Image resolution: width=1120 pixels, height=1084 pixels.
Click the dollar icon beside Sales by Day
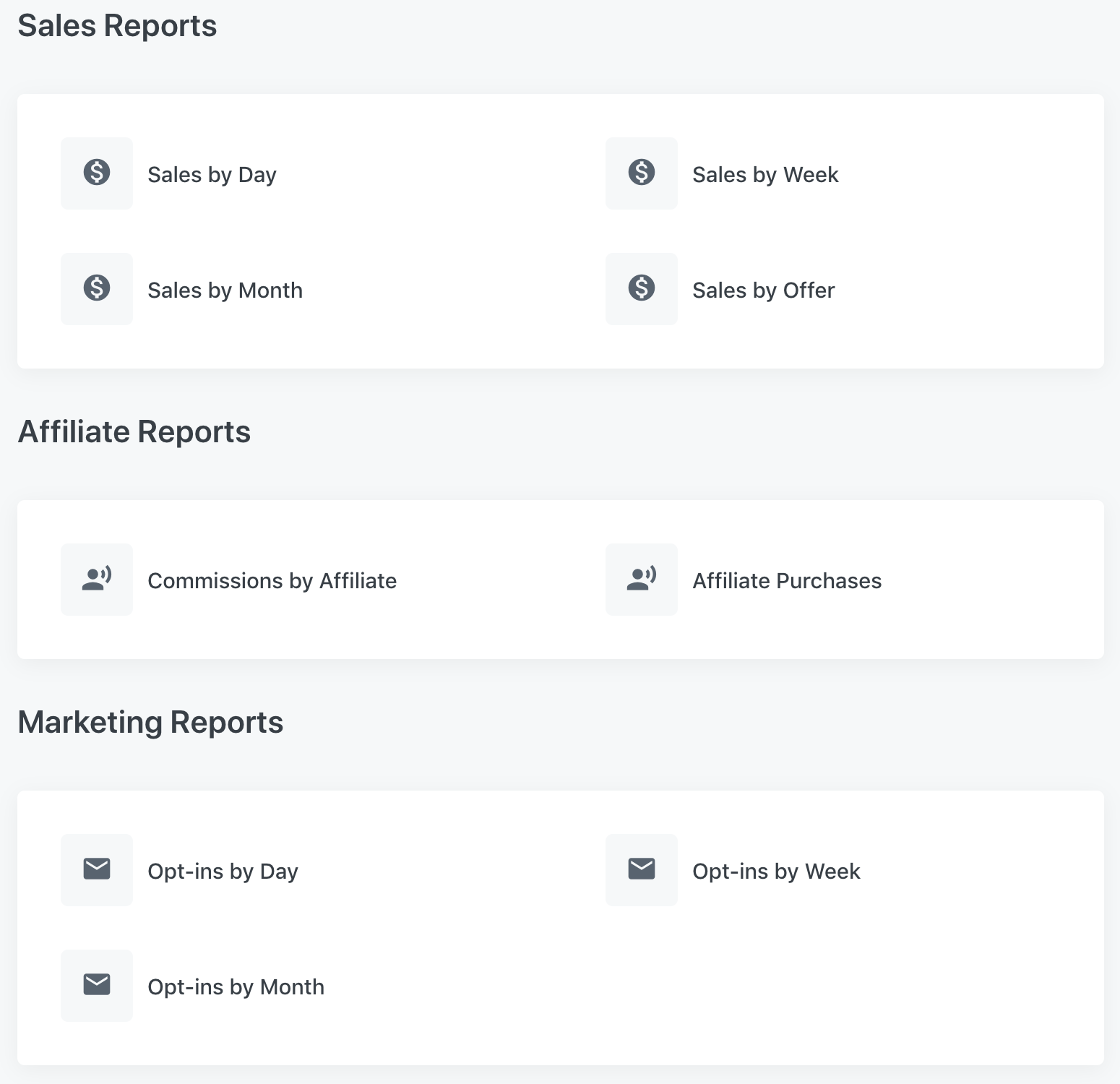(97, 173)
